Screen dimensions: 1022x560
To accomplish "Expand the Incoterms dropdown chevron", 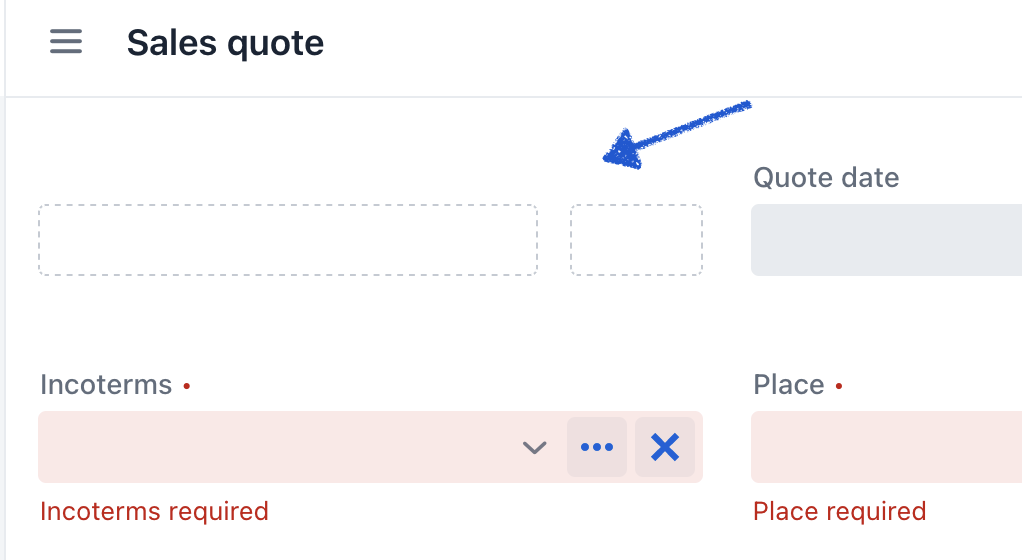I will [x=534, y=447].
